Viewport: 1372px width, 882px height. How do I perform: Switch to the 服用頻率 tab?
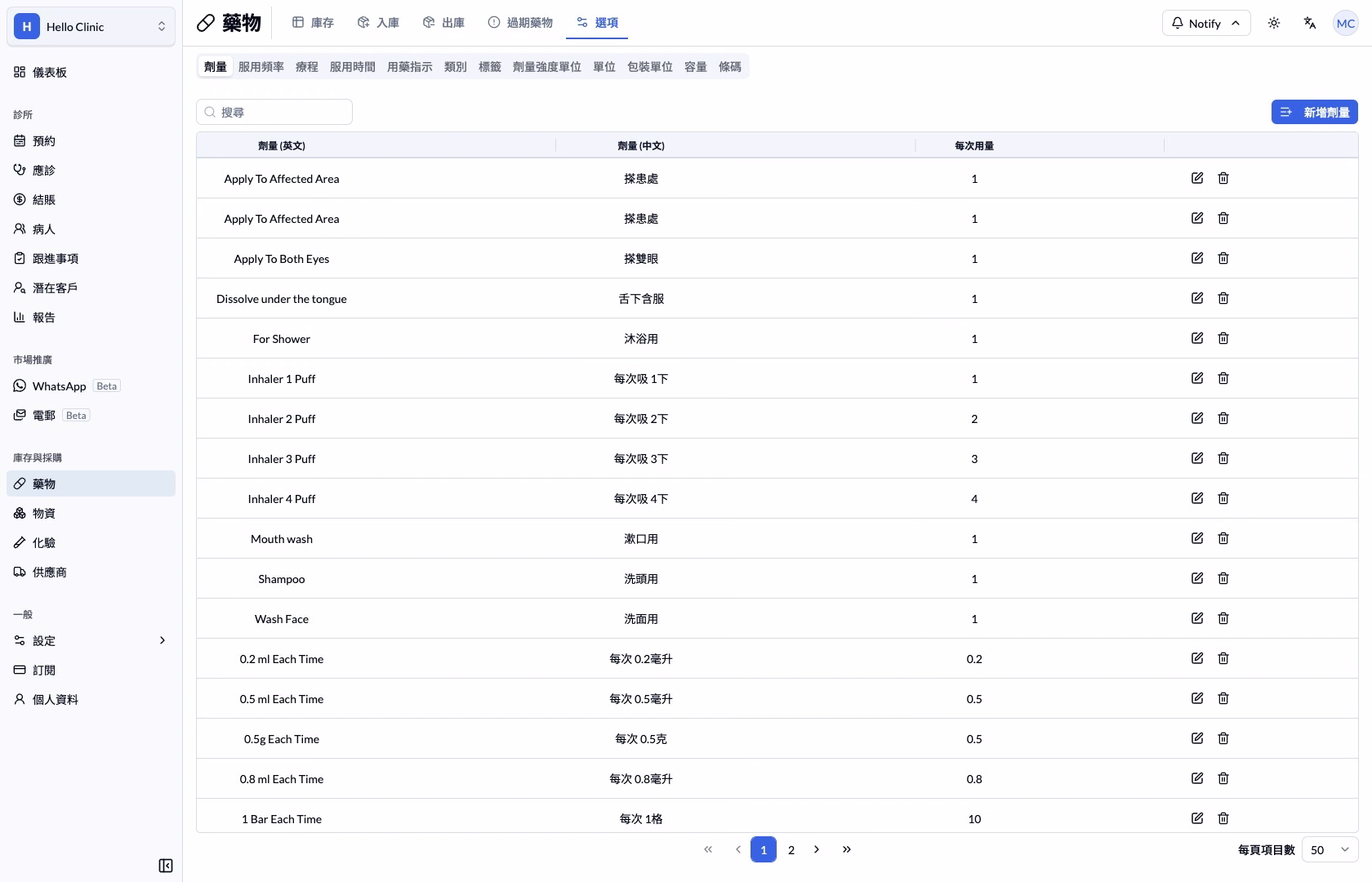(261, 67)
